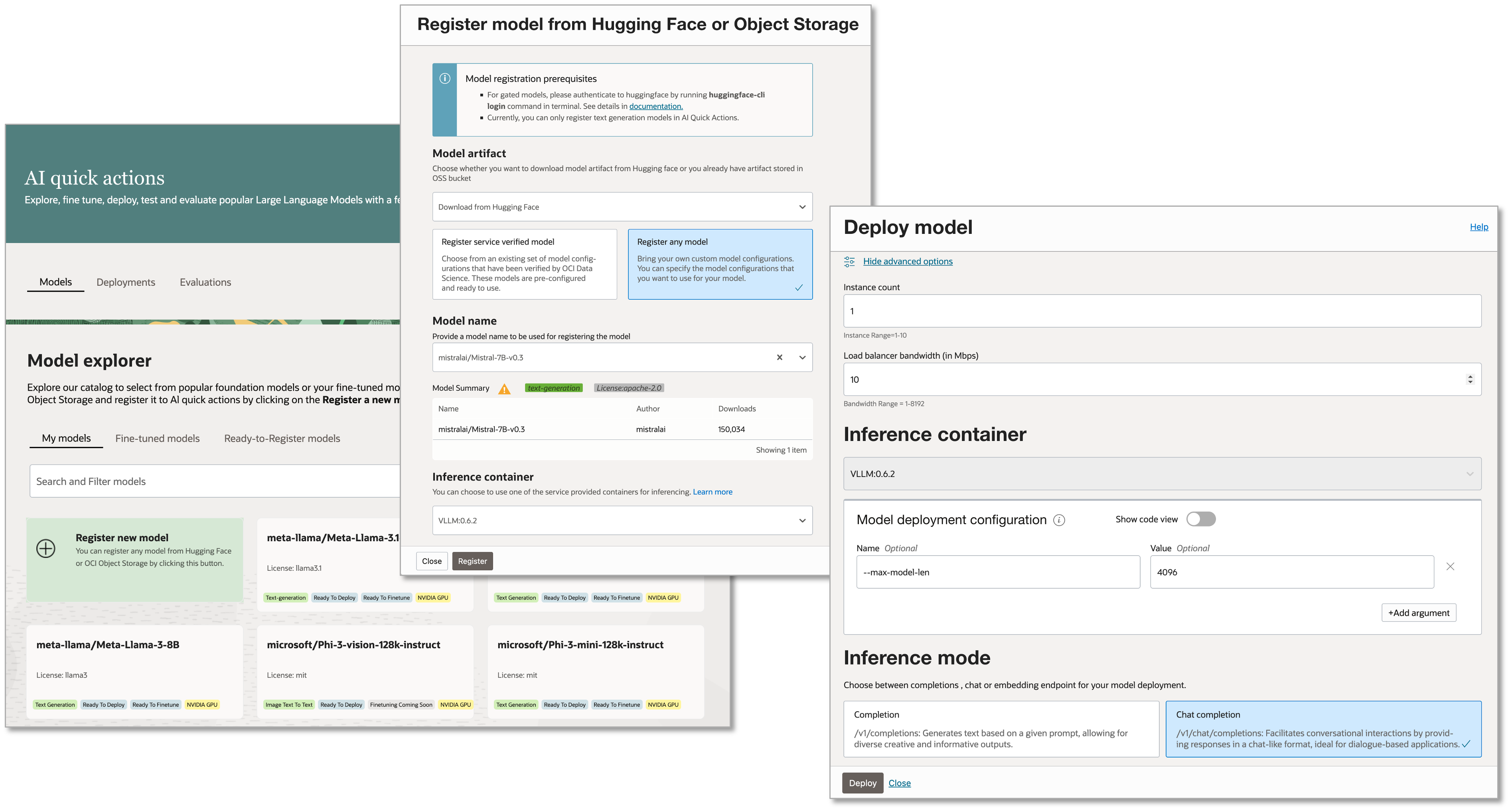Click the advanced options sliders icon
The height and width of the screenshot is (811, 1512).
pyautogui.click(x=849, y=261)
